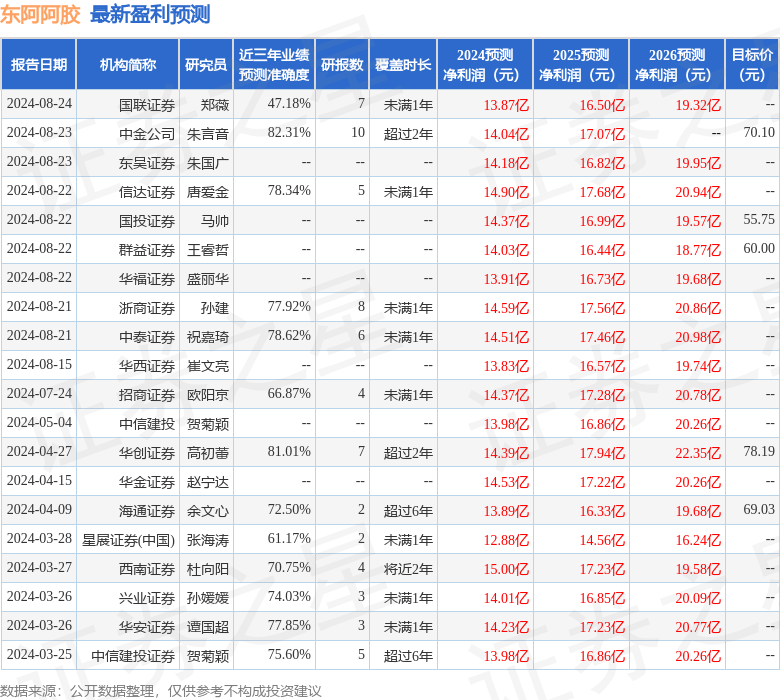
Task: Select the 机构简称 column header
Action: click(x=128, y=65)
